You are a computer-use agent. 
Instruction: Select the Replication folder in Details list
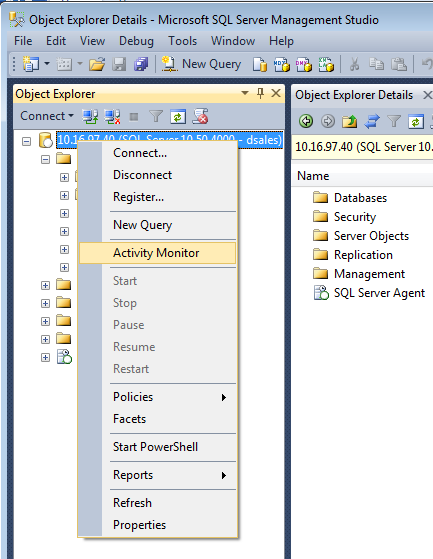[353, 255]
